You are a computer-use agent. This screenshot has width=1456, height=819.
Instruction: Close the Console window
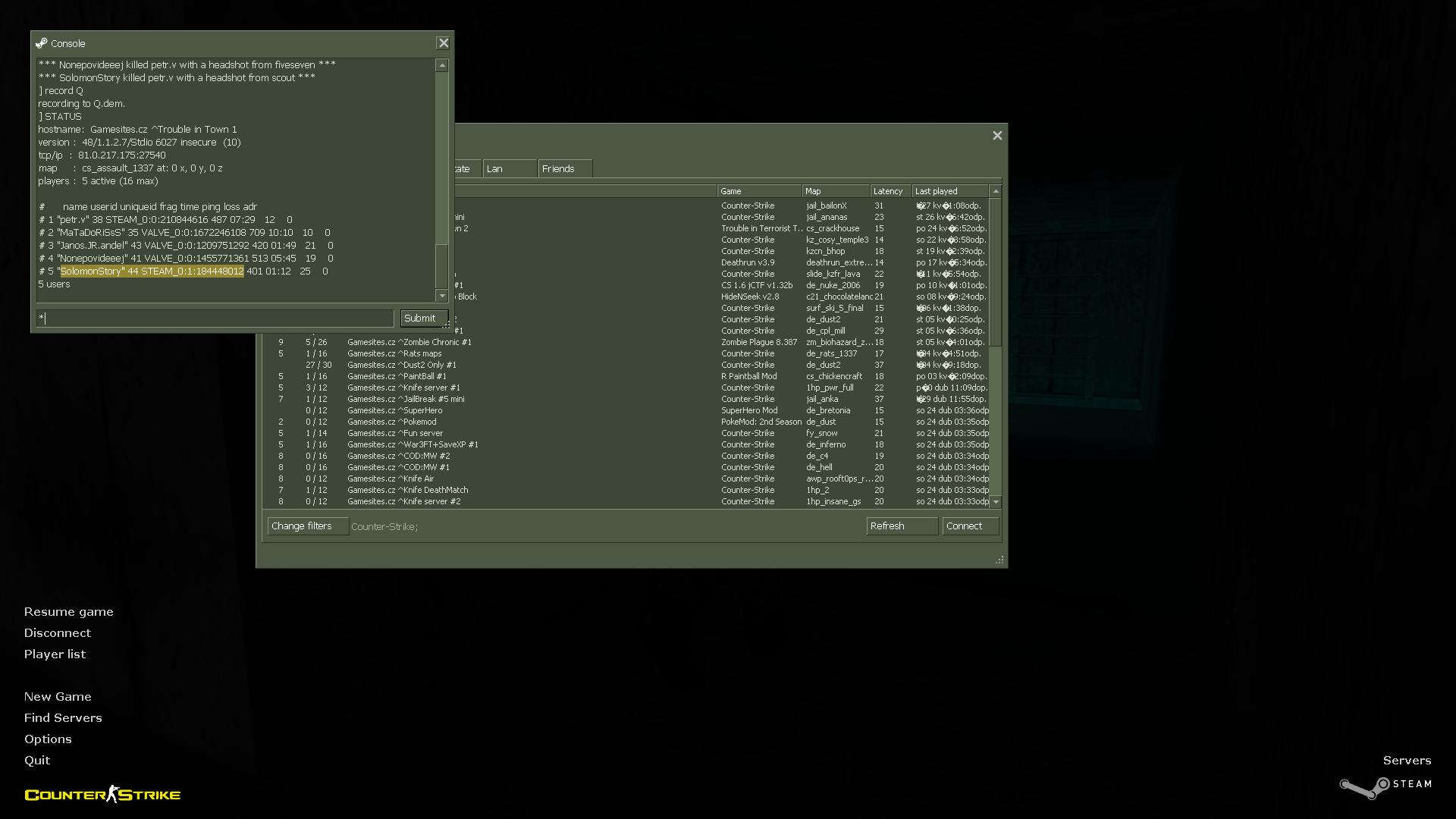[444, 43]
